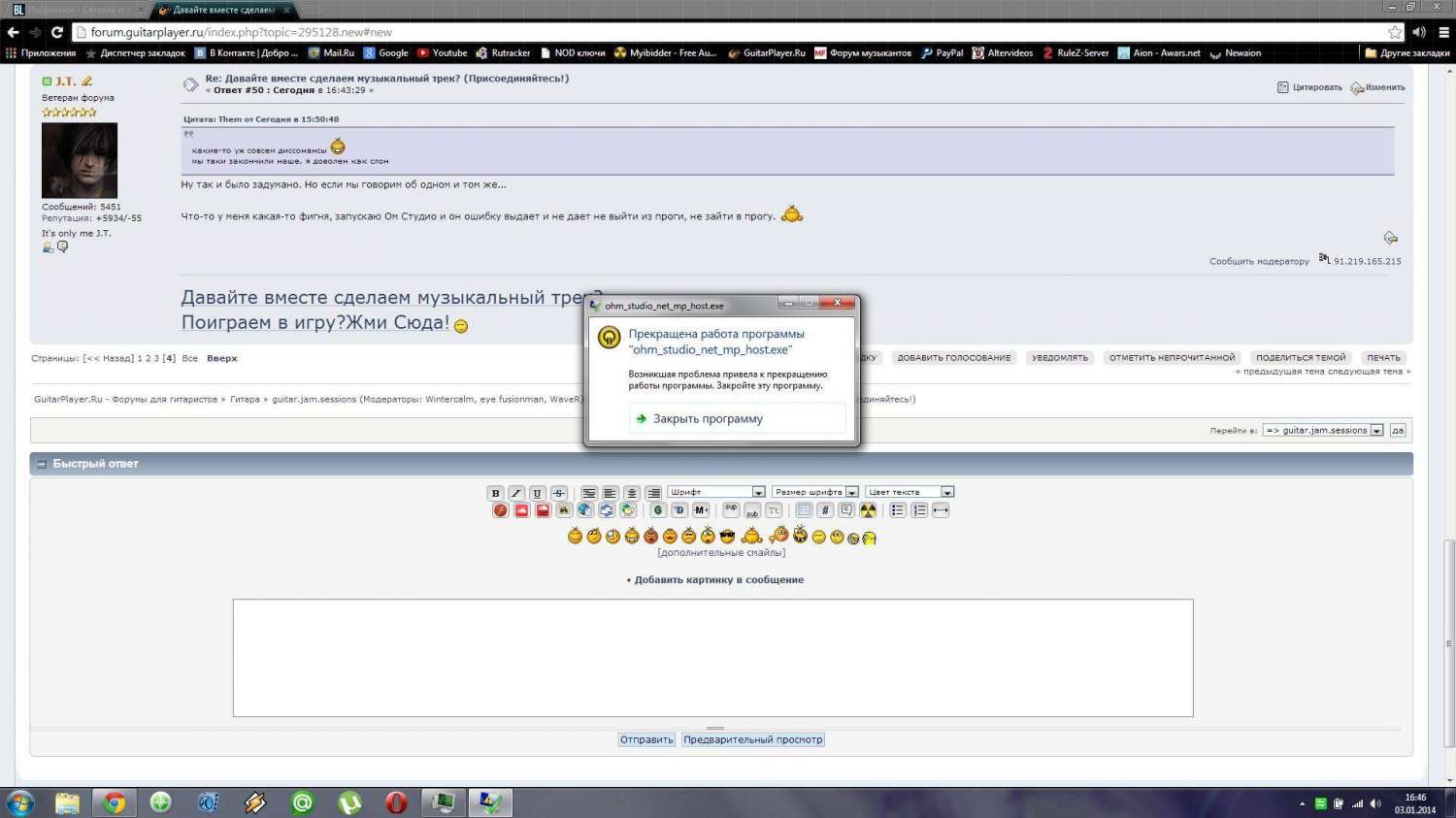
Task: Insert a numbered list
Action: [919, 510]
